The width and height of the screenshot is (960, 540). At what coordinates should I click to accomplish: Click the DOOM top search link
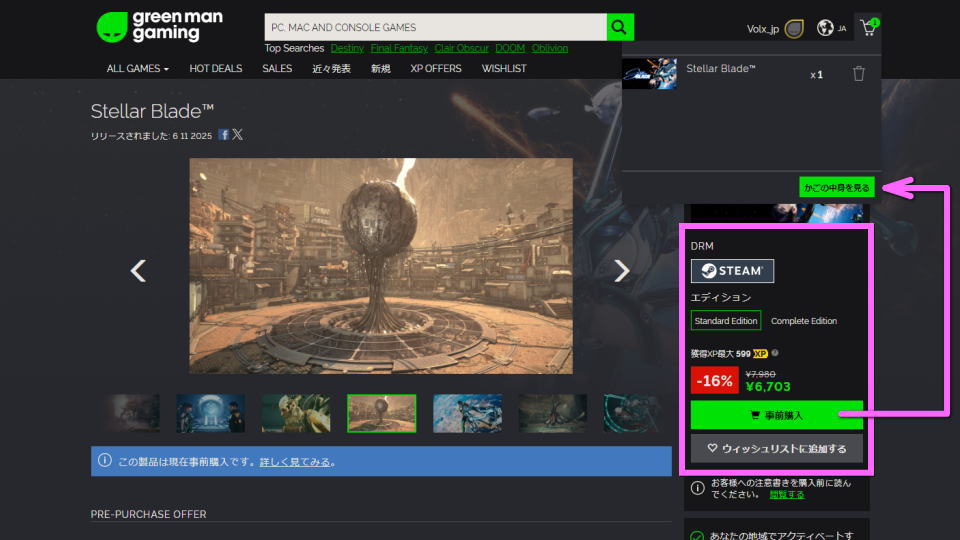point(510,48)
